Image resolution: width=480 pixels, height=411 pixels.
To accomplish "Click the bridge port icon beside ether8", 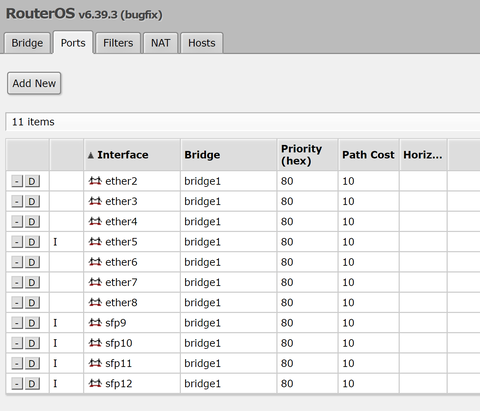I will [x=95, y=302].
